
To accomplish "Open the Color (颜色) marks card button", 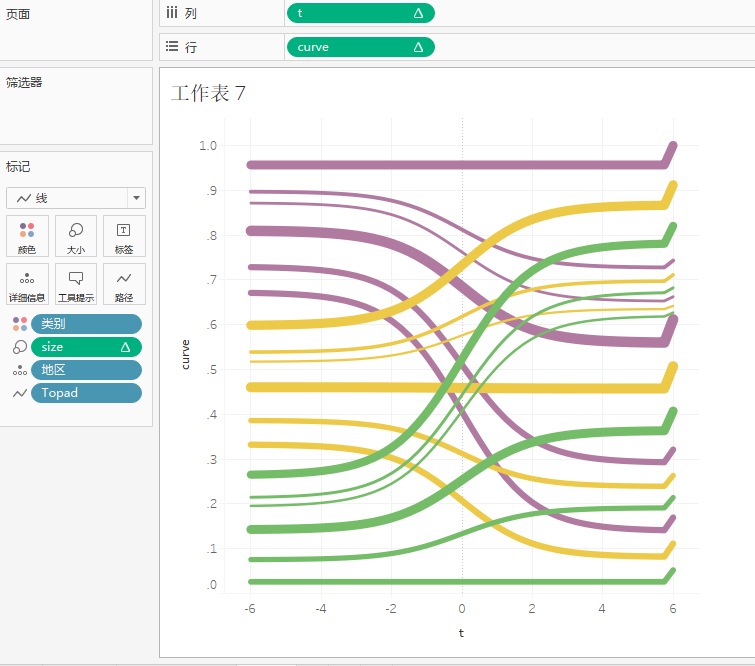I will click(27, 236).
